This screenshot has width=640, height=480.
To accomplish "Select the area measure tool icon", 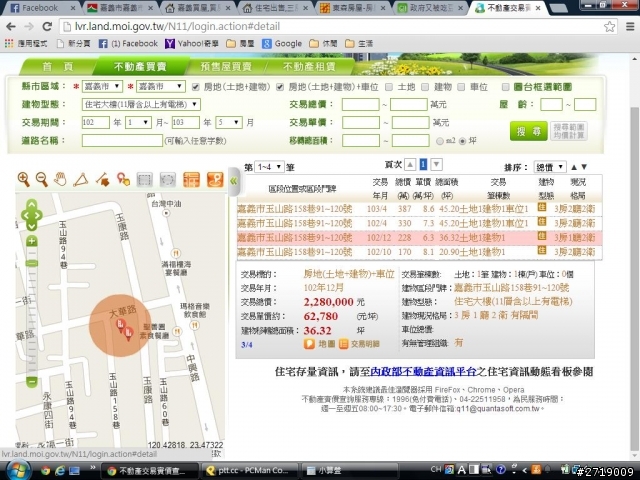I will pyautogui.click(x=102, y=180).
